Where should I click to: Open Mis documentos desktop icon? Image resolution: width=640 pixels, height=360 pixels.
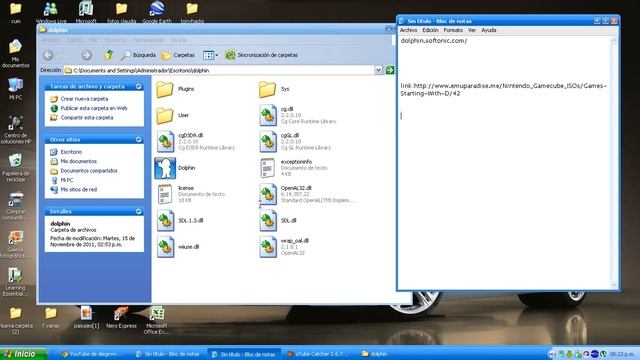[16, 53]
